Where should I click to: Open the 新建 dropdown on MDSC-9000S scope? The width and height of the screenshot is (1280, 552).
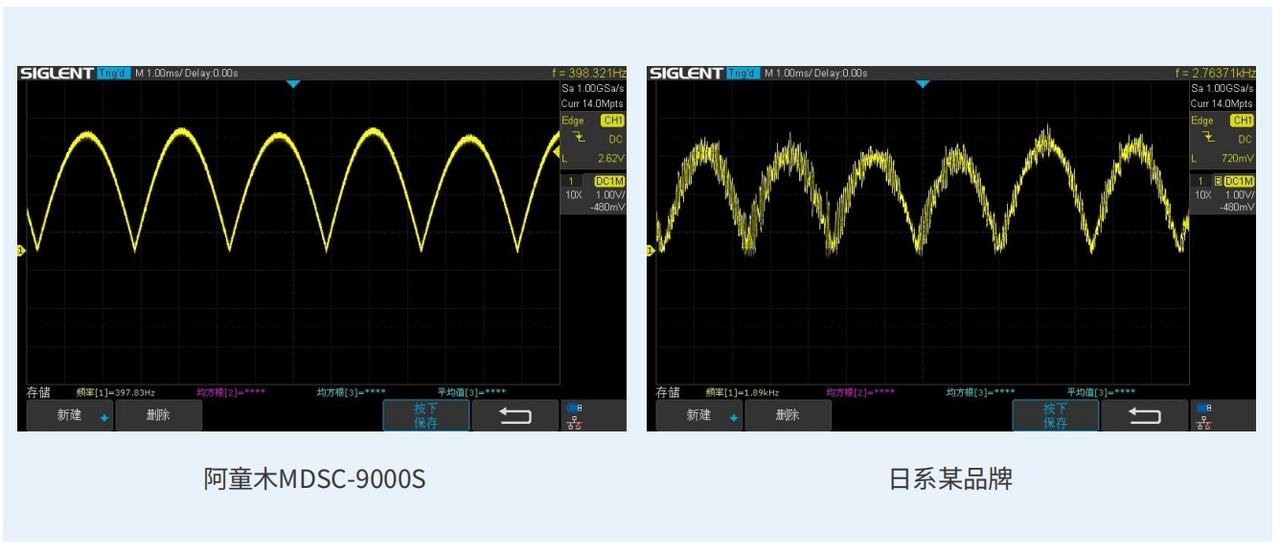tap(69, 416)
